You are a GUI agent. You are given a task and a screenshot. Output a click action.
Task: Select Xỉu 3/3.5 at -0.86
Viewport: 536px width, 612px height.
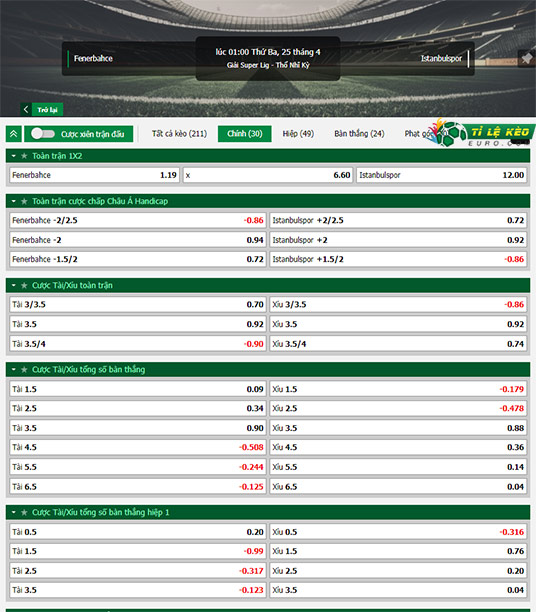tap(398, 304)
